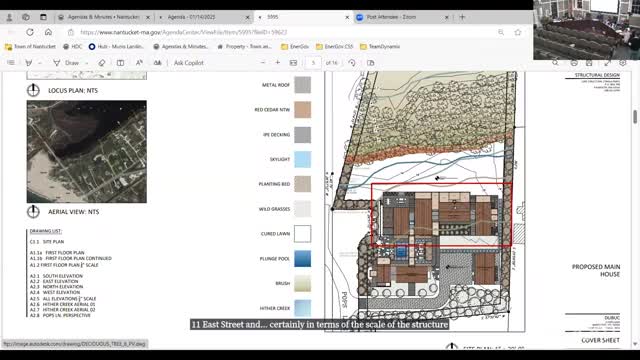The image size is (640, 360).
Task: Open Hub - Munis Landing bookmark
Action: 116,47
